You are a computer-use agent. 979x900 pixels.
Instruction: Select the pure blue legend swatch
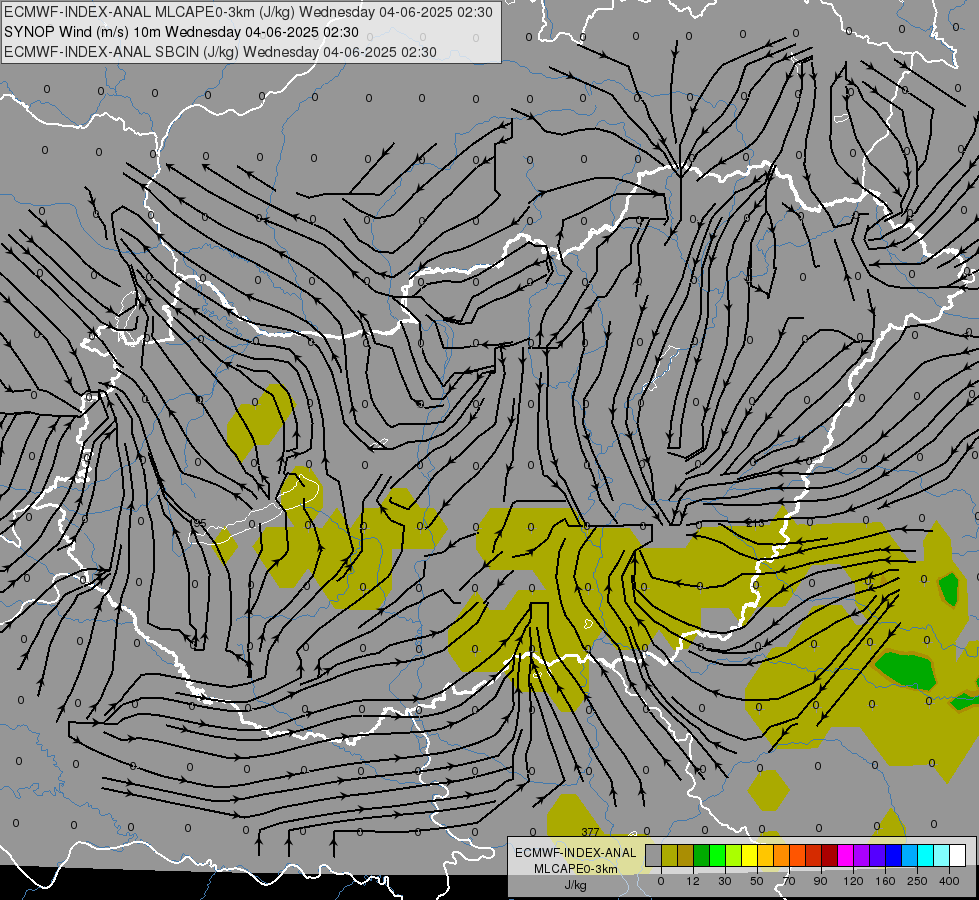893,855
